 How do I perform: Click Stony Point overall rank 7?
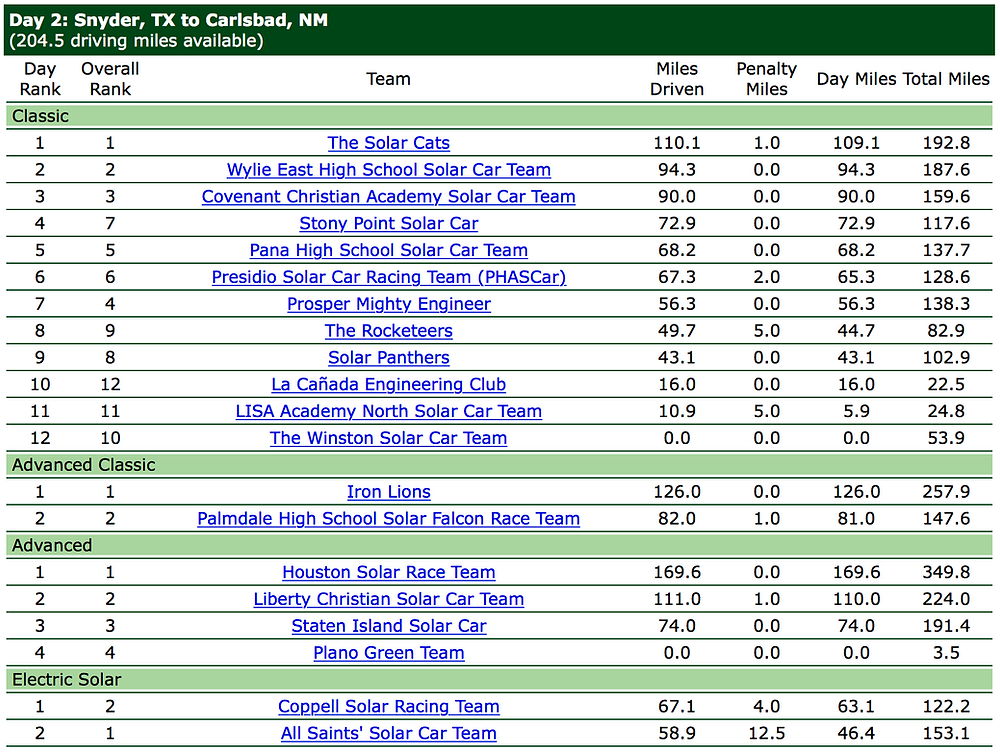[x=110, y=223]
